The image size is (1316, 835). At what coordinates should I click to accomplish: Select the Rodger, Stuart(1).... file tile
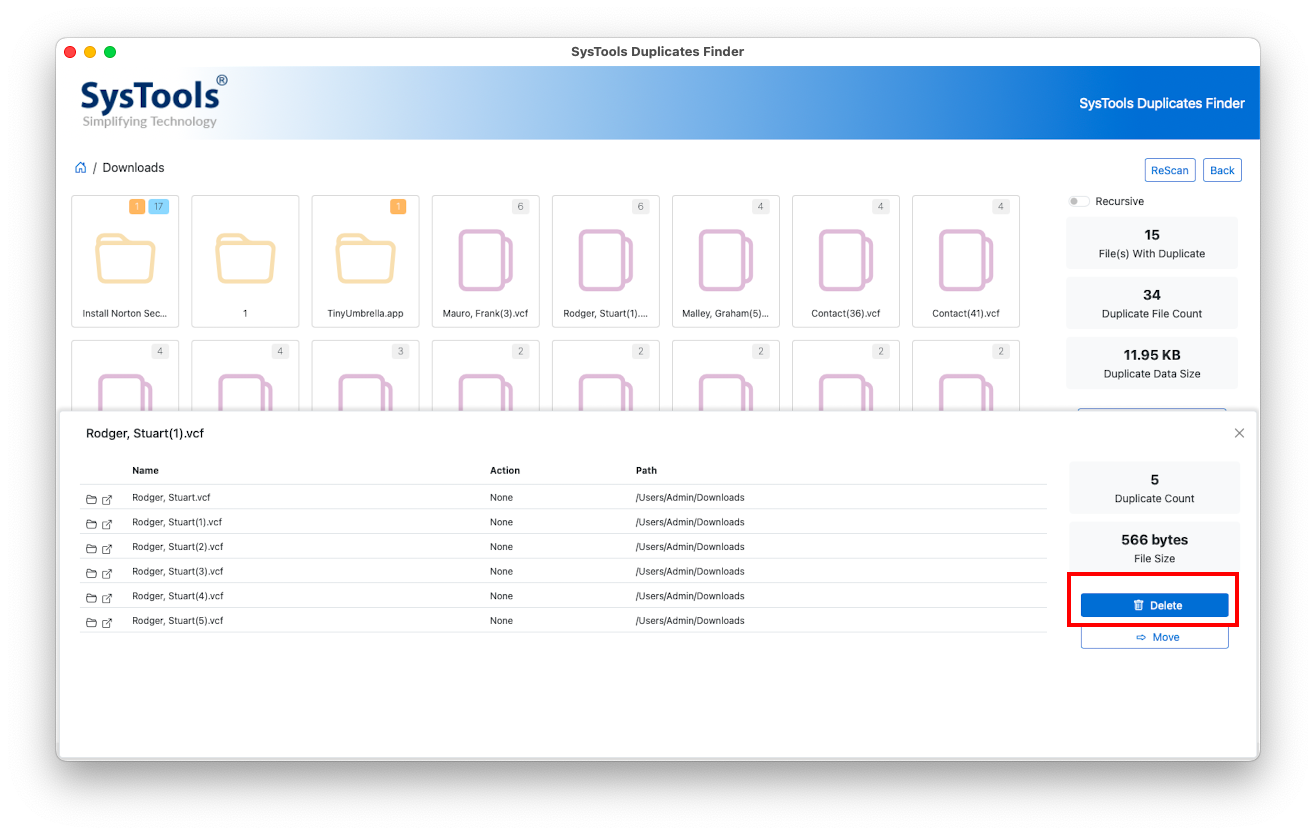pyautogui.click(x=605, y=261)
